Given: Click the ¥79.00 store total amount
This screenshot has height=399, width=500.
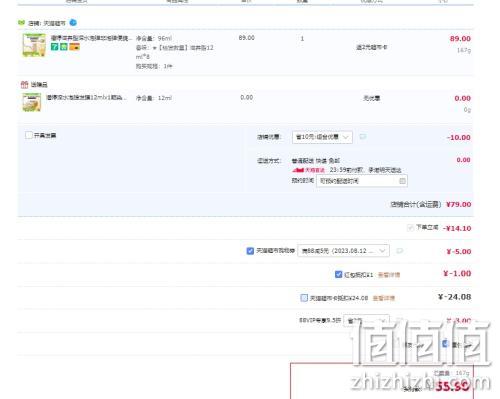Looking at the screenshot, I should click(x=459, y=204).
